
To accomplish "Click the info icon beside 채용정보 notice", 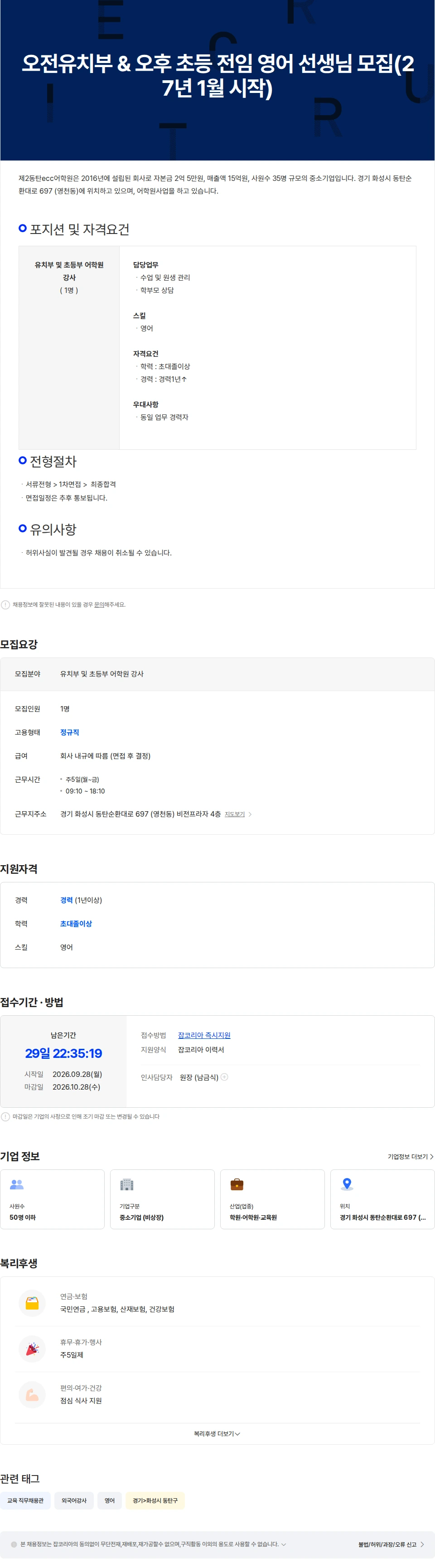I will click(x=5, y=604).
